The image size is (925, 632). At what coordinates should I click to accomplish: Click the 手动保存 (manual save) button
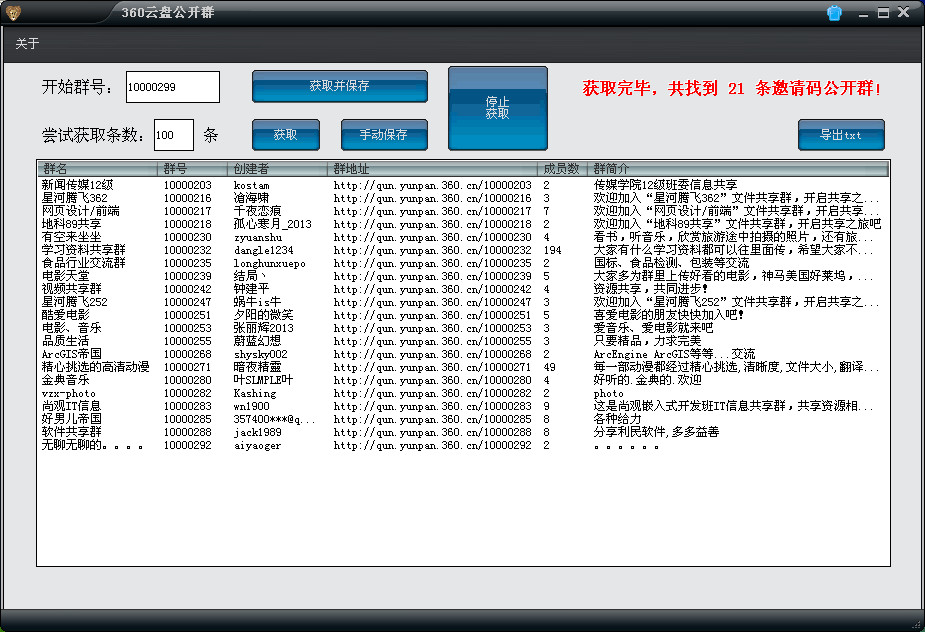[x=386, y=134]
